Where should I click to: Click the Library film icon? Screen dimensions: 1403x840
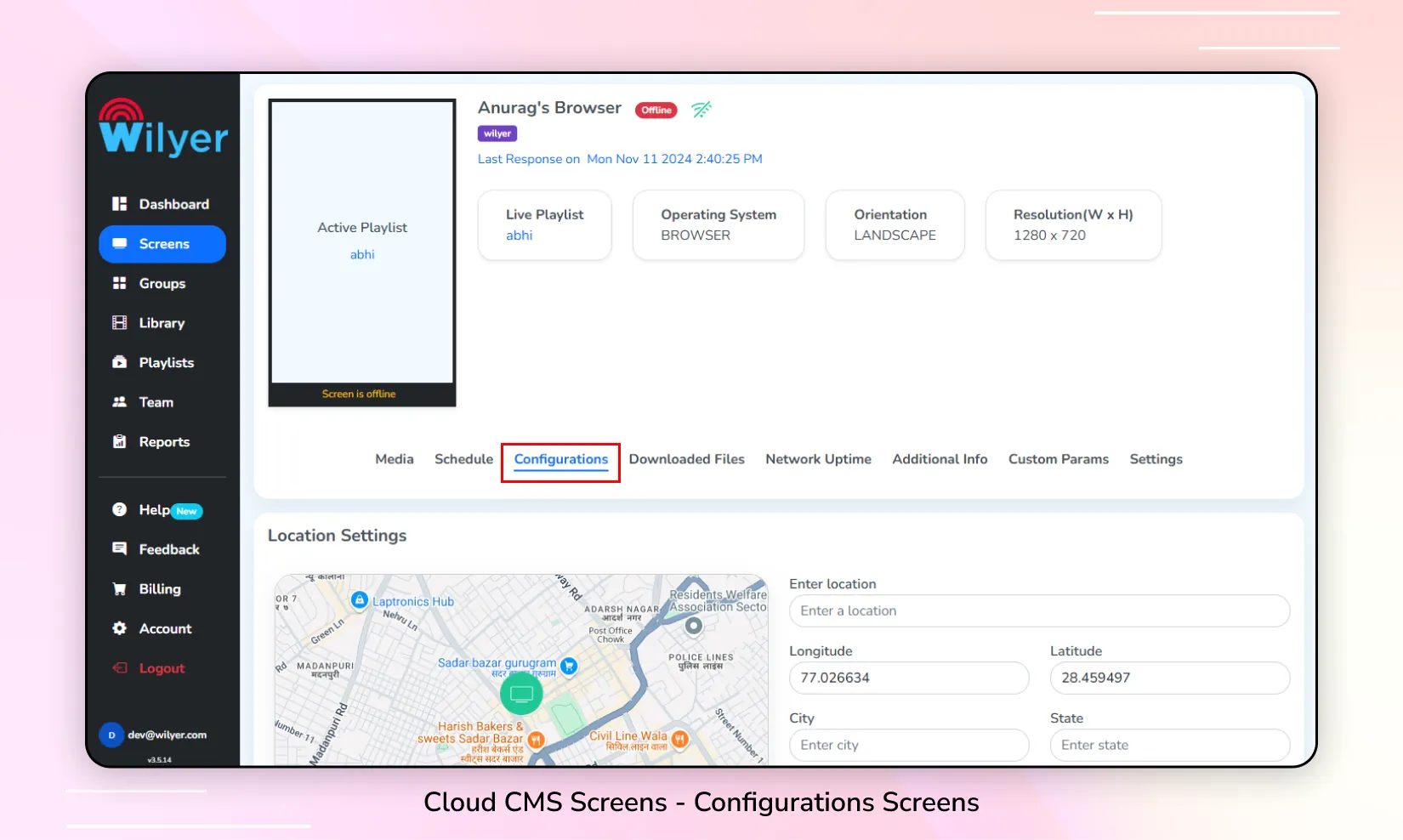[120, 323]
